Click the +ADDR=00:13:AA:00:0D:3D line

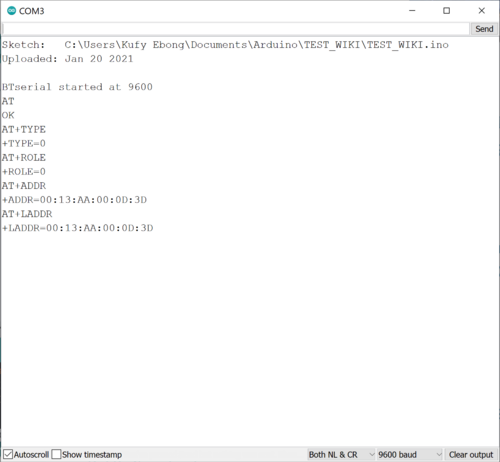74,200
